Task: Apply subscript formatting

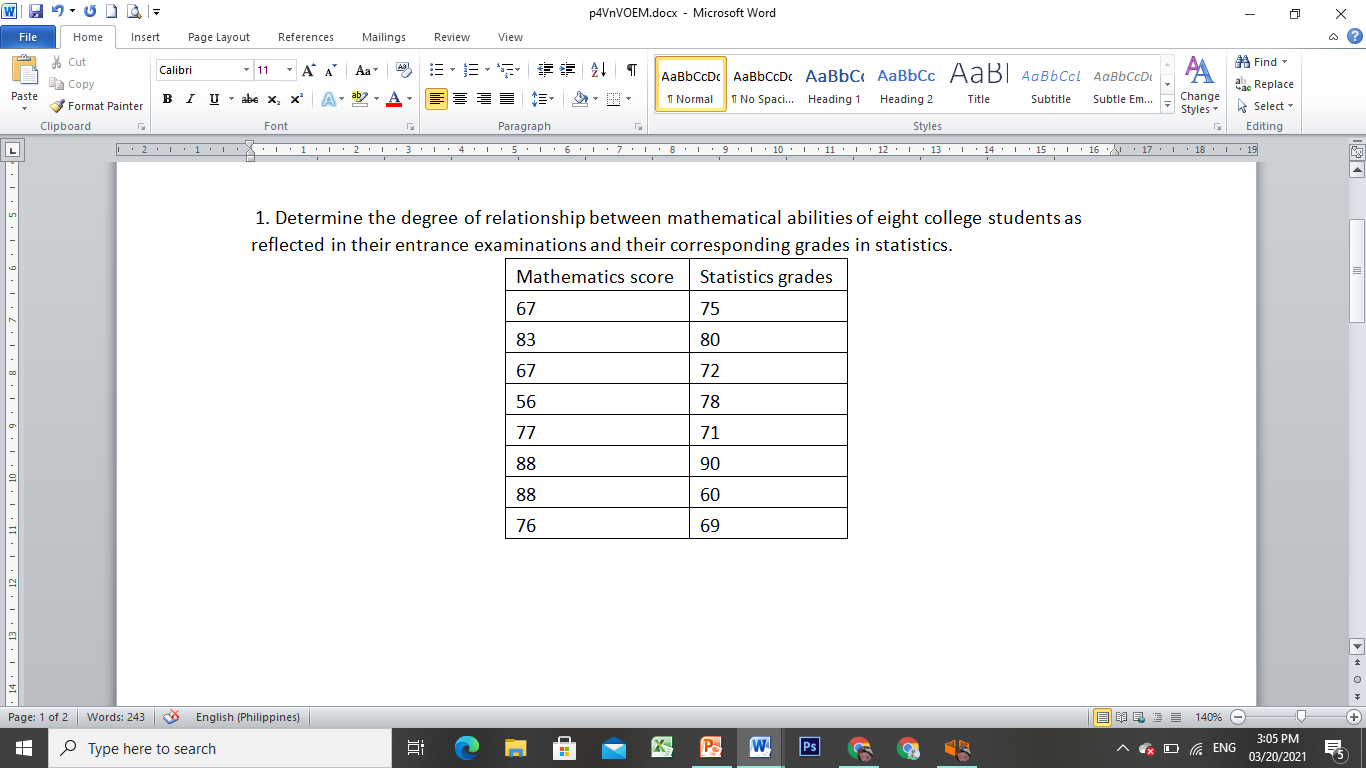Action: coord(274,99)
